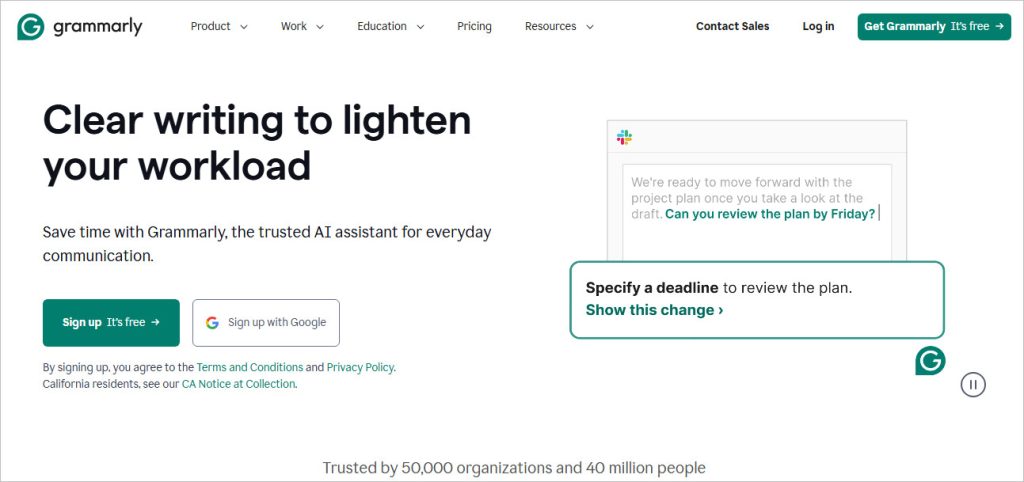Screen dimensions: 1024x482
Task: Open the Privacy Policy link
Action: [x=360, y=367]
